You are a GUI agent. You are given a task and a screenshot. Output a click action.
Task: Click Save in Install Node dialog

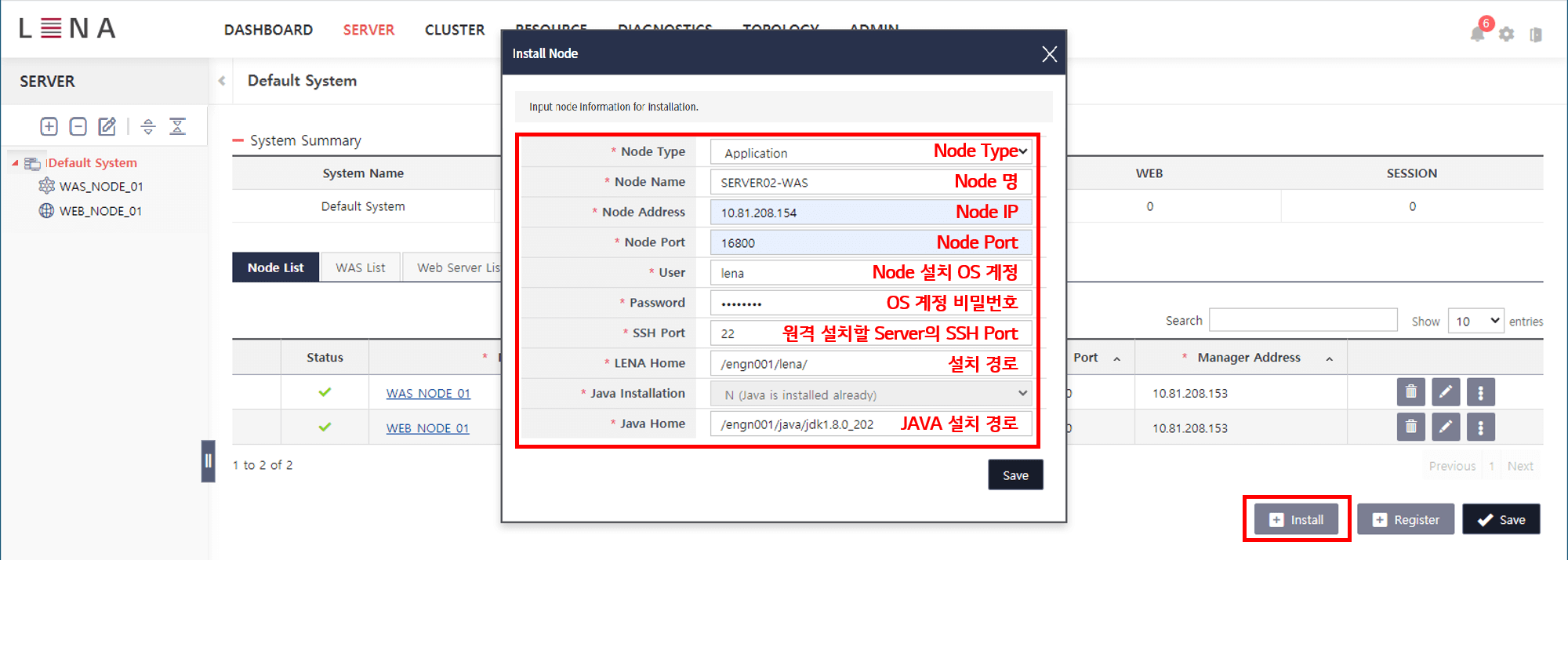click(1014, 475)
